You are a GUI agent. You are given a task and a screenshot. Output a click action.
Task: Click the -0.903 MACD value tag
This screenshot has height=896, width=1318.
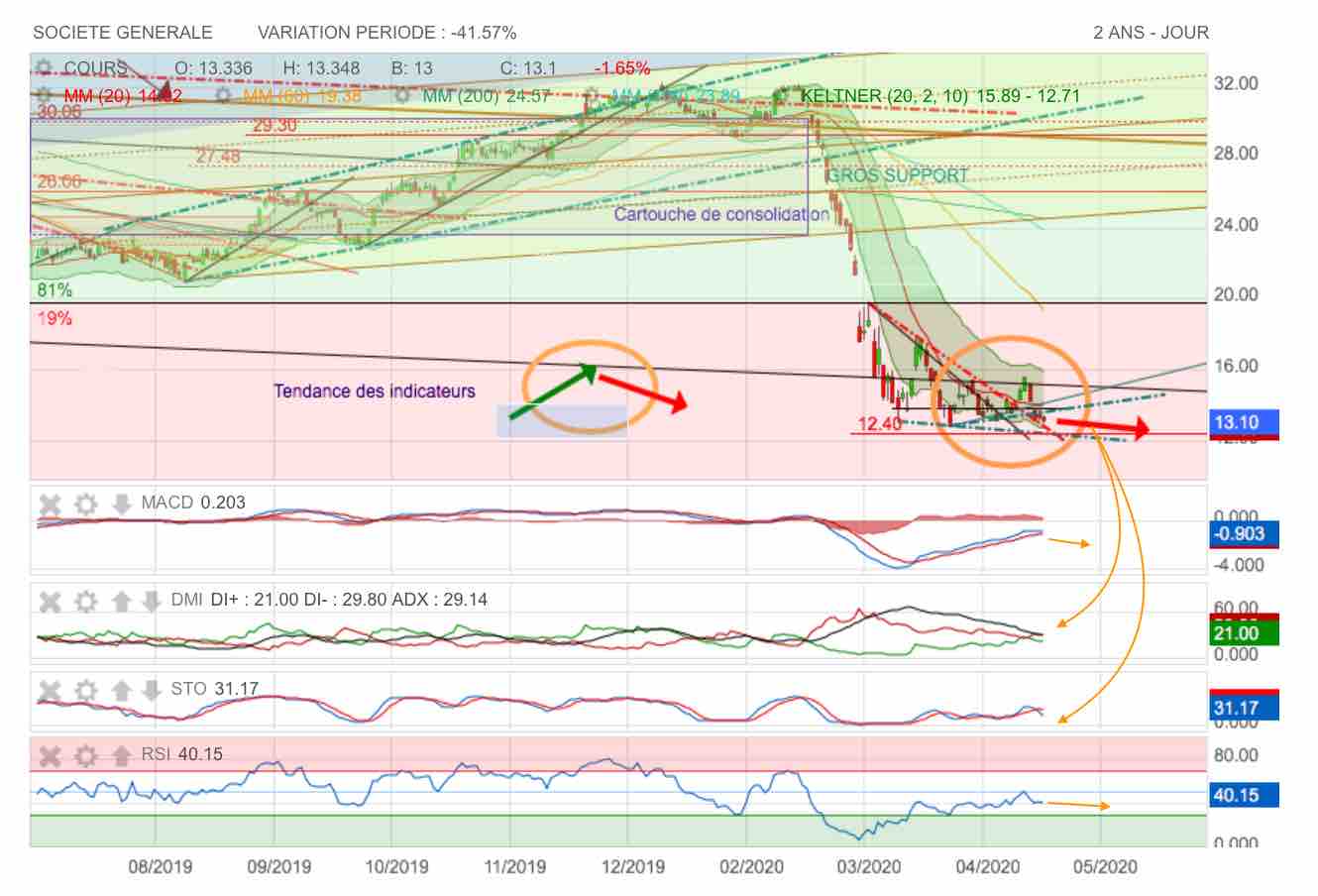1244,534
